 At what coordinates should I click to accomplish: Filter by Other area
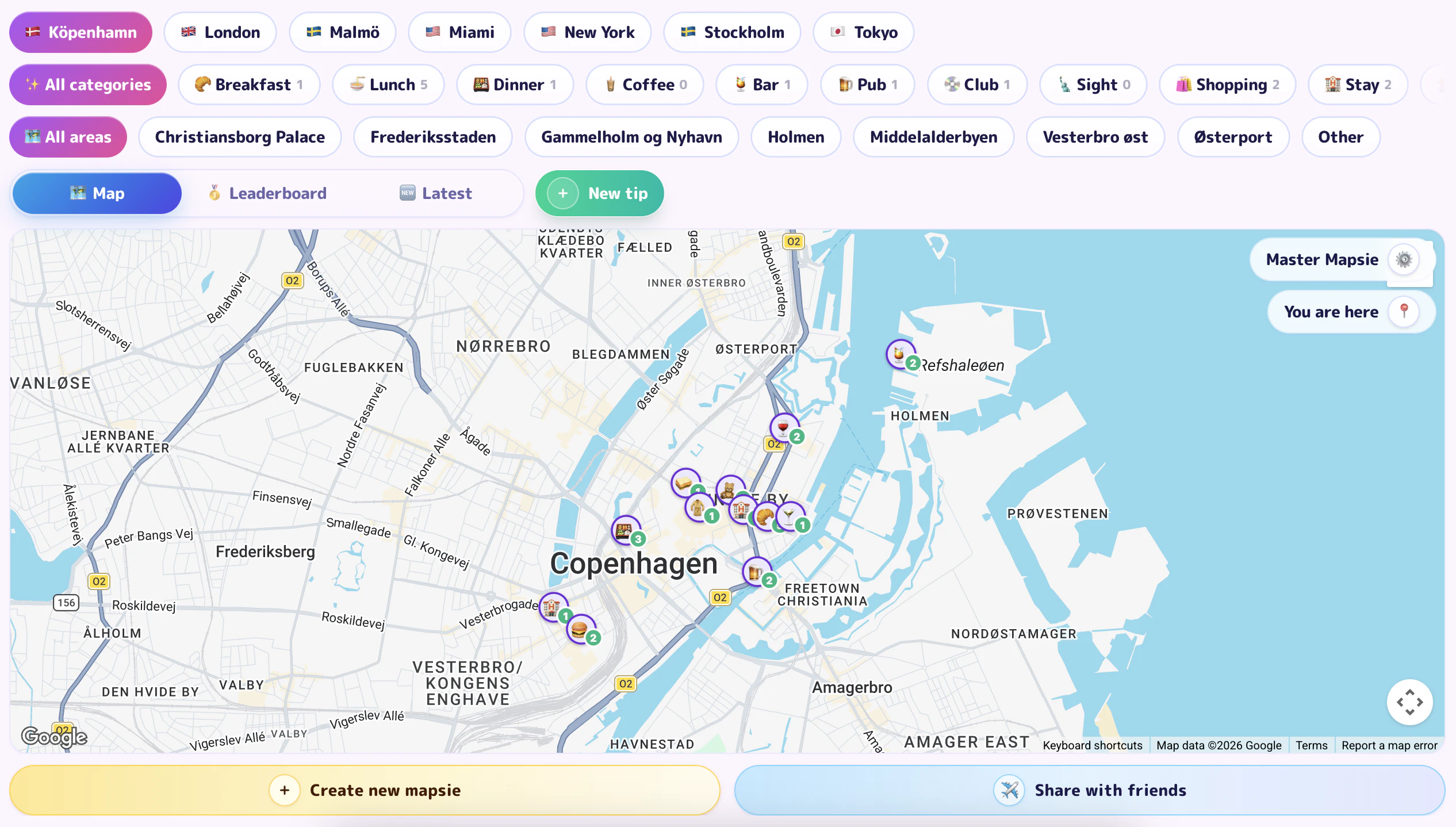coord(1340,137)
